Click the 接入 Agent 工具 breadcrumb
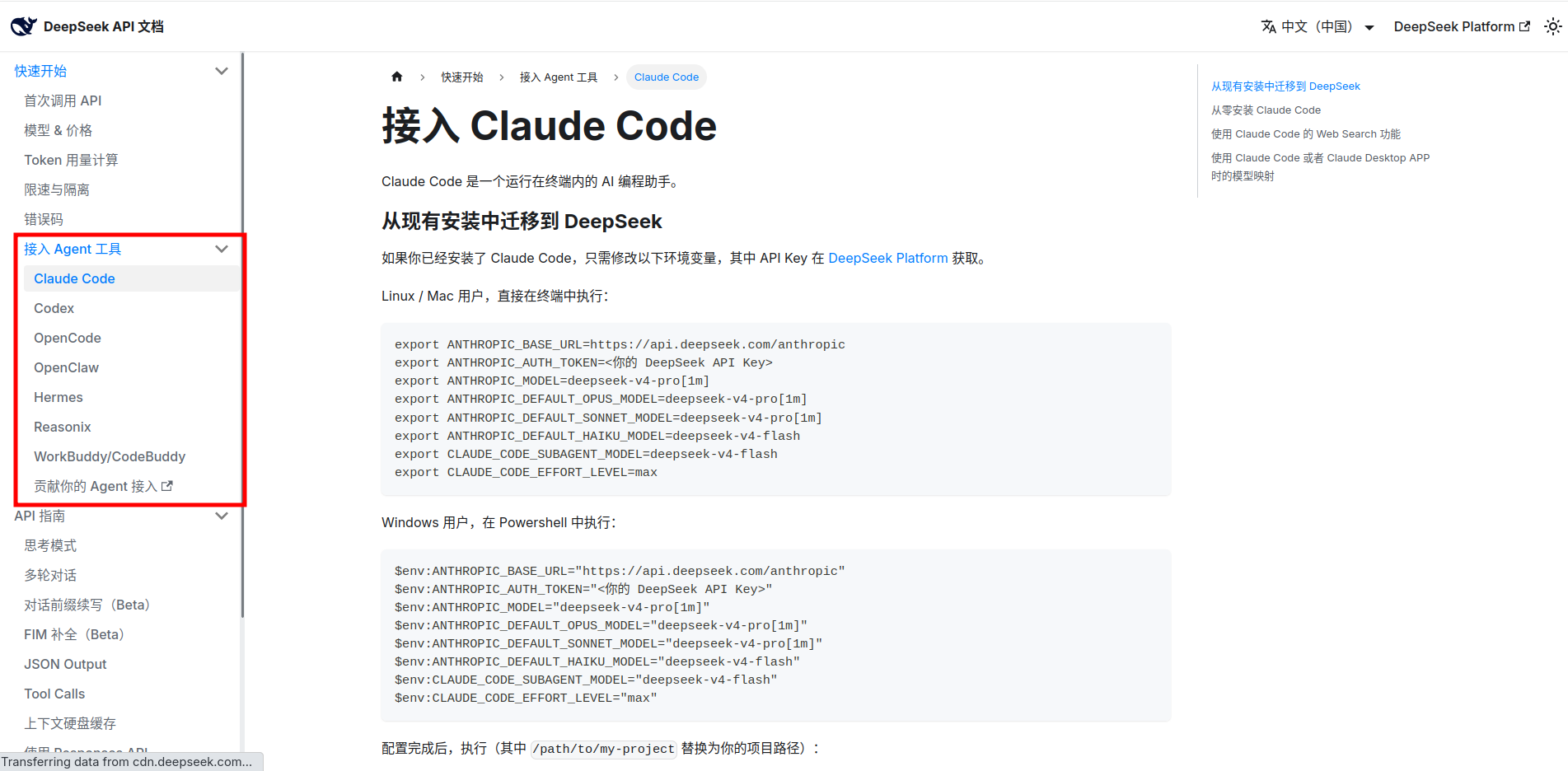 [559, 77]
